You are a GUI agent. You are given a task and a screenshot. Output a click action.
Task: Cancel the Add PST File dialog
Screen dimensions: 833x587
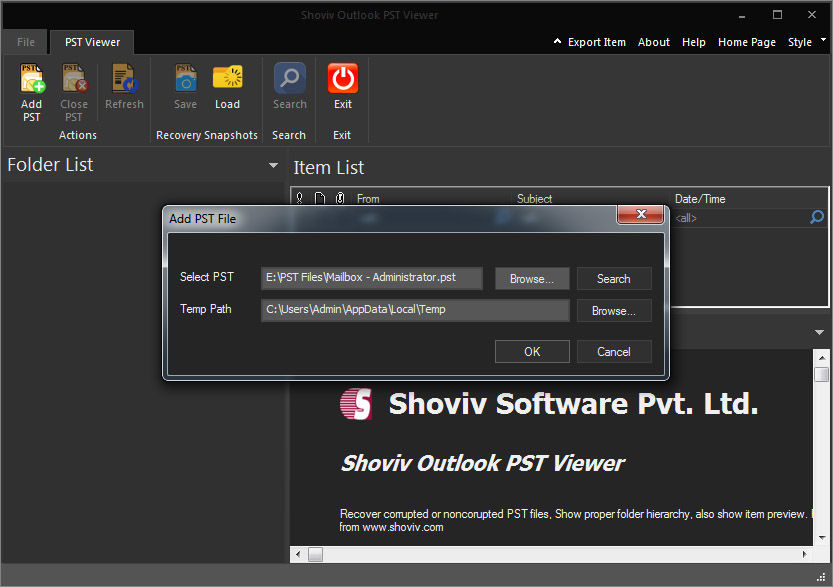pyautogui.click(x=614, y=352)
